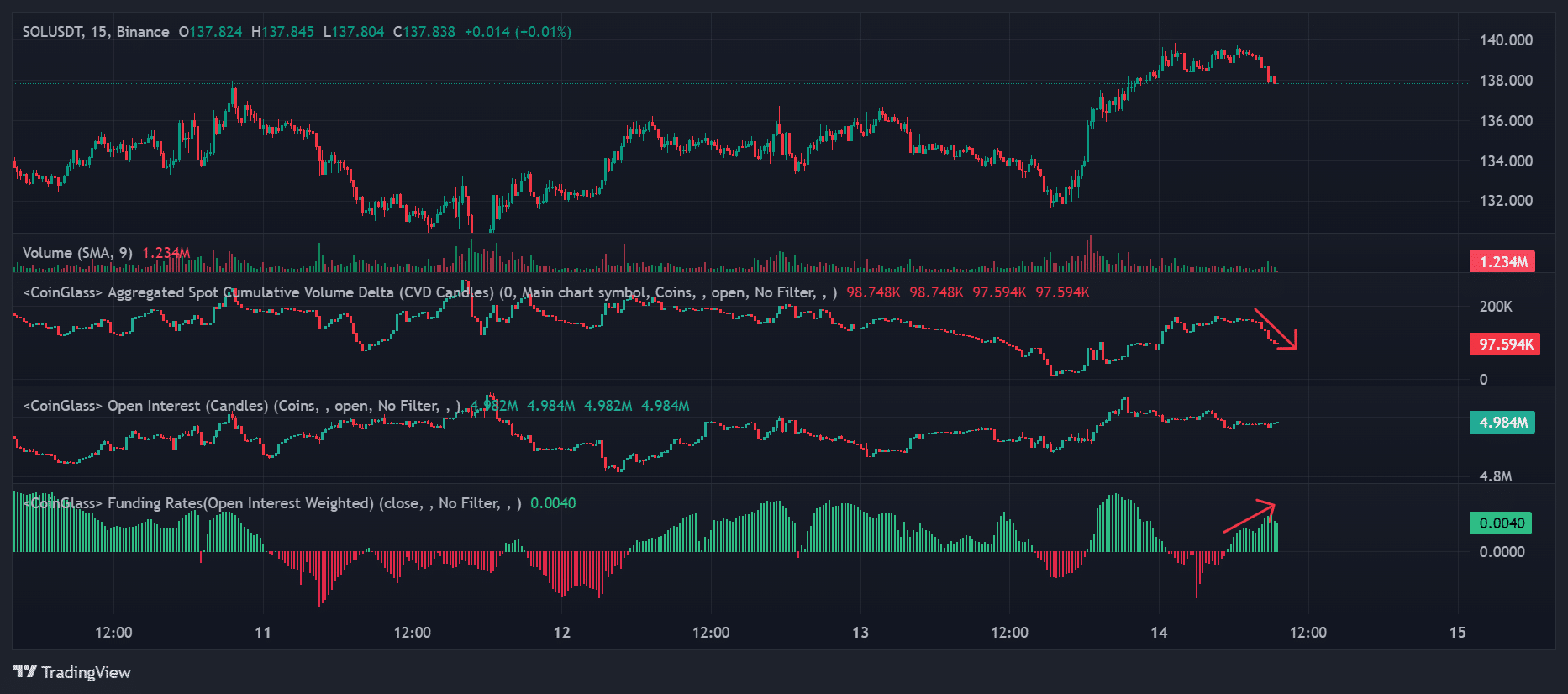Click the green 4.984M open interest tag
This screenshot has height=694, width=1568.
coord(1502,422)
